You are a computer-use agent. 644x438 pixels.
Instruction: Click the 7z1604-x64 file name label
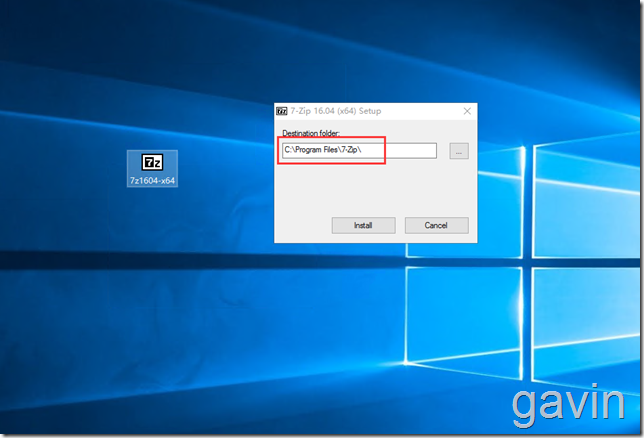point(152,180)
